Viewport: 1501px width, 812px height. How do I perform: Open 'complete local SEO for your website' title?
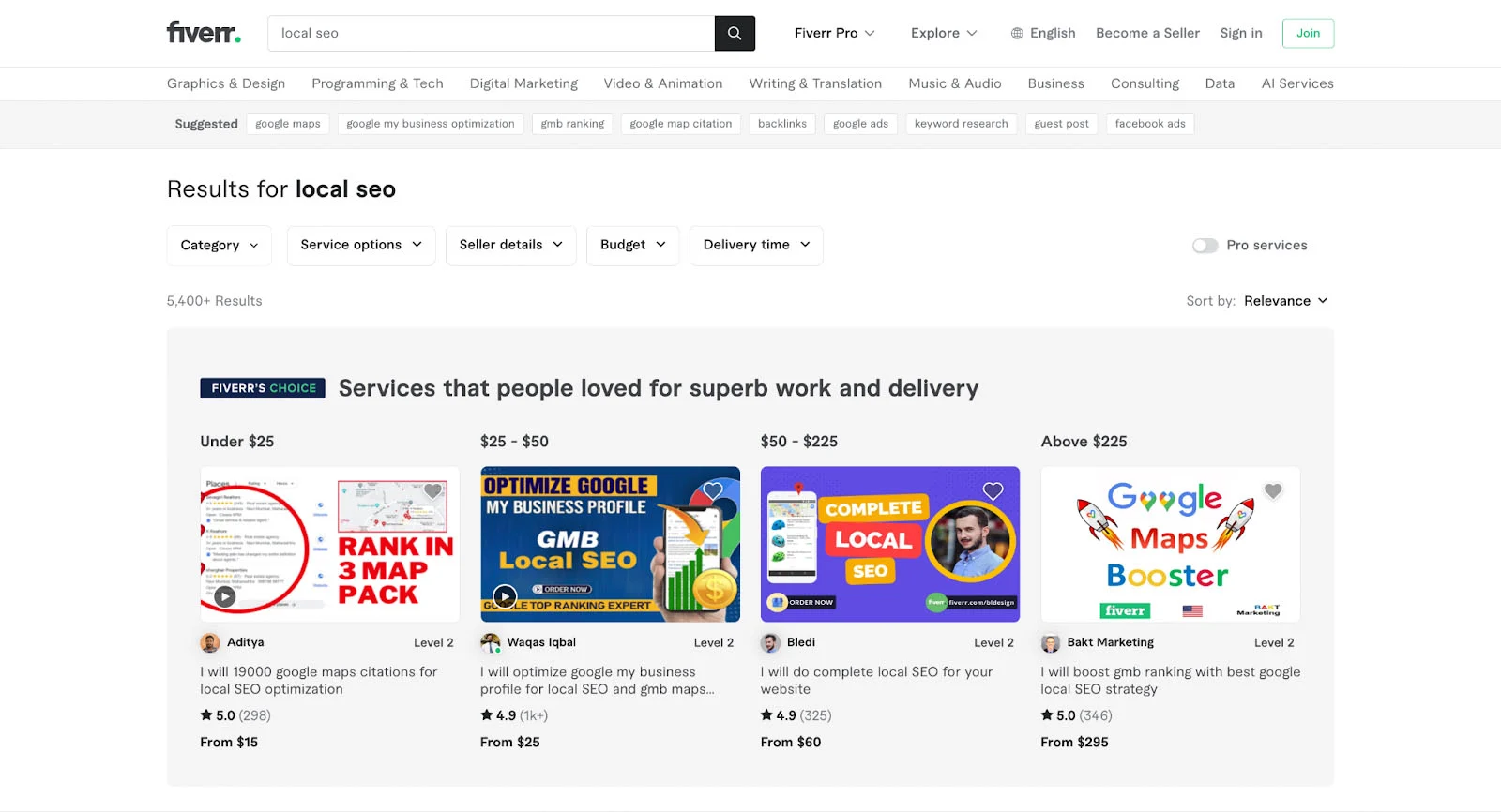click(877, 681)
